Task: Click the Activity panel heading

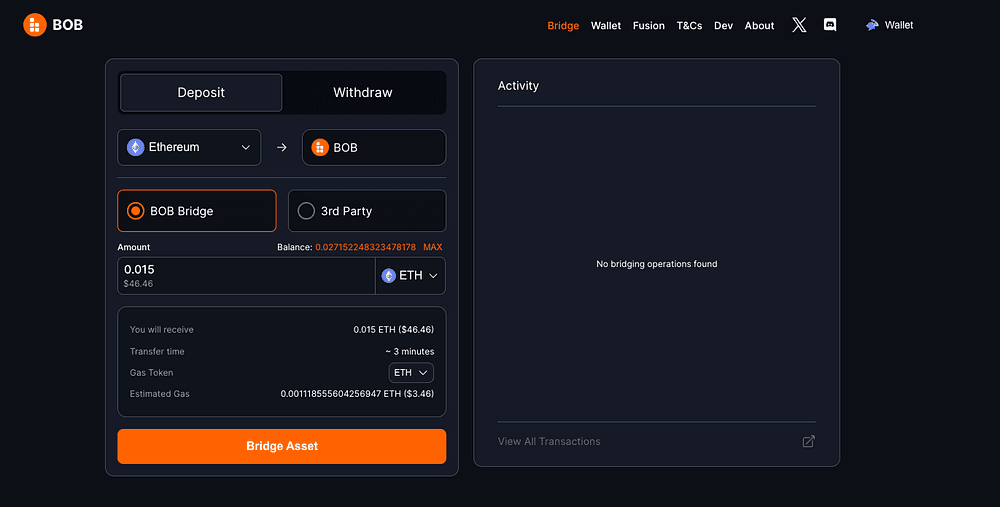Action: click(518, 85)
